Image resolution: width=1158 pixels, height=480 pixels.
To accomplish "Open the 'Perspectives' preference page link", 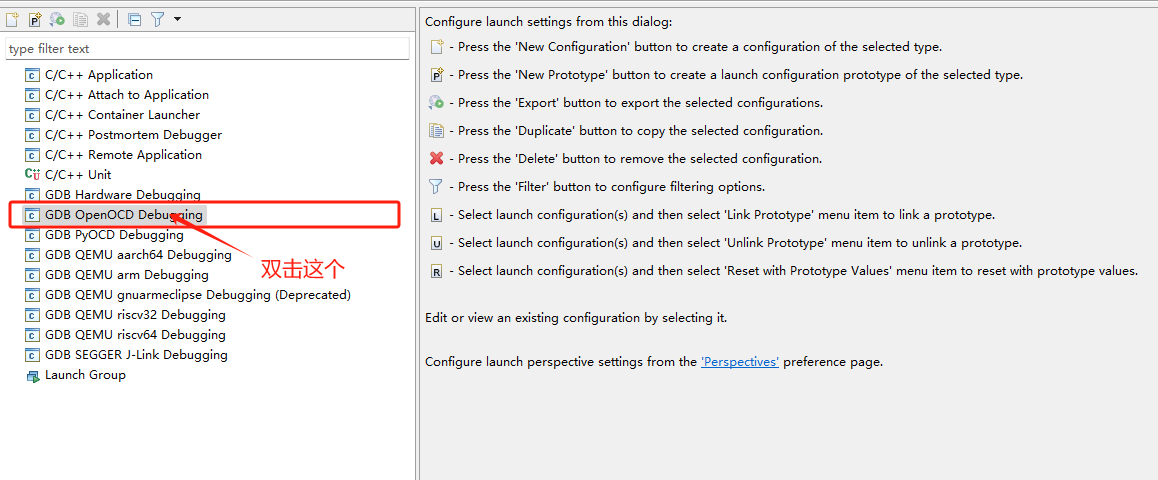I will [739, 362].
